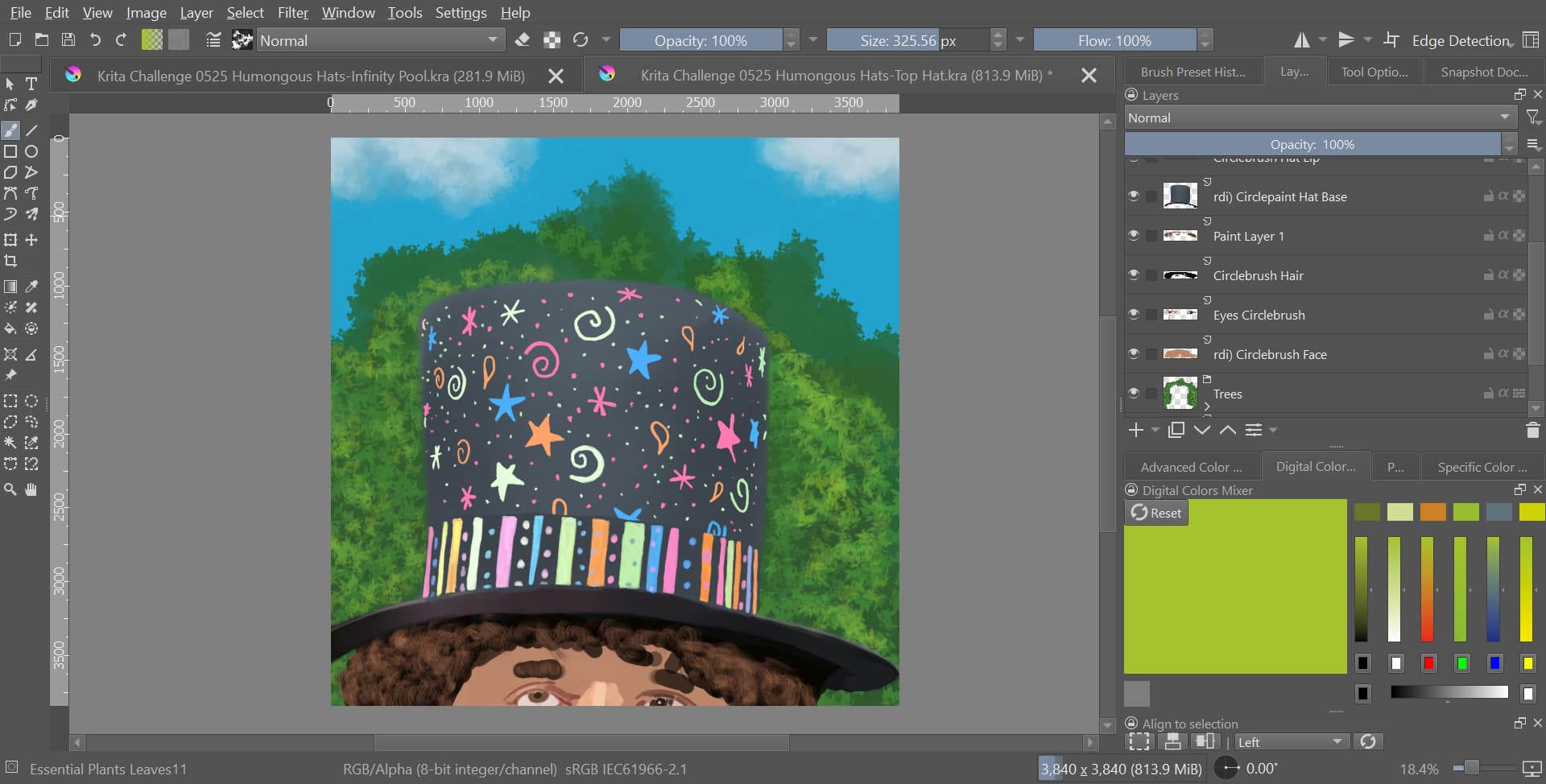Activate the Zoom tool
This screenshot has height=784, width=1546.
[x=10, y=489]
